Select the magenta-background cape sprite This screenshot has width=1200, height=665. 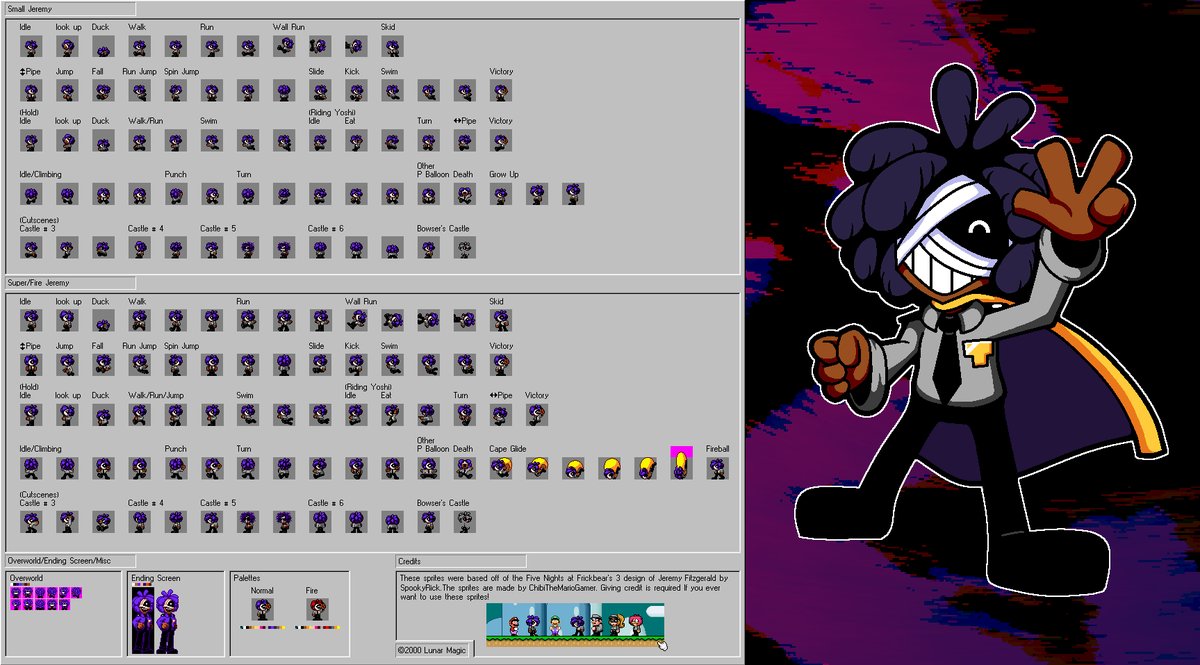681,463
